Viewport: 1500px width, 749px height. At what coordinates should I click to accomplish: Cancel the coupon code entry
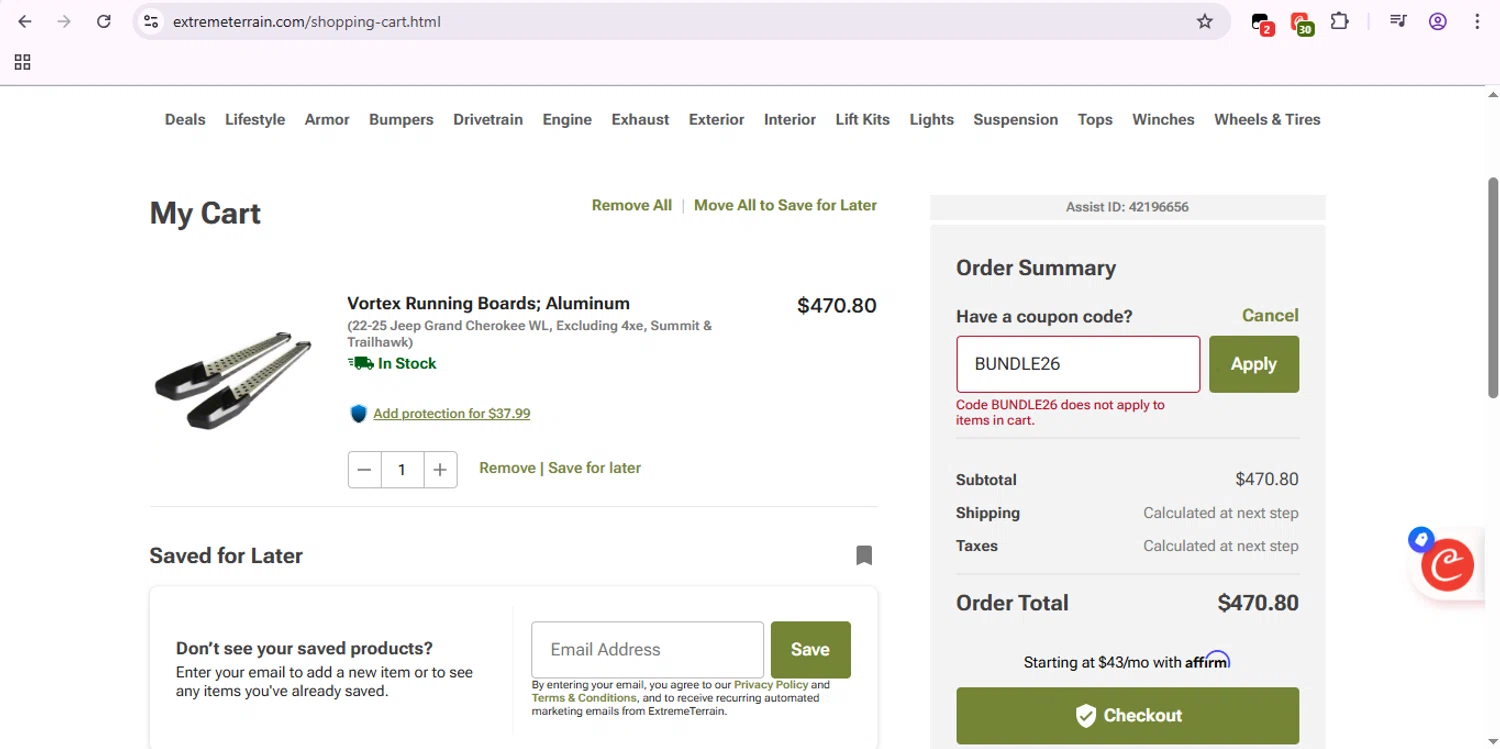pyautogui.click(x=1270, y=315)
